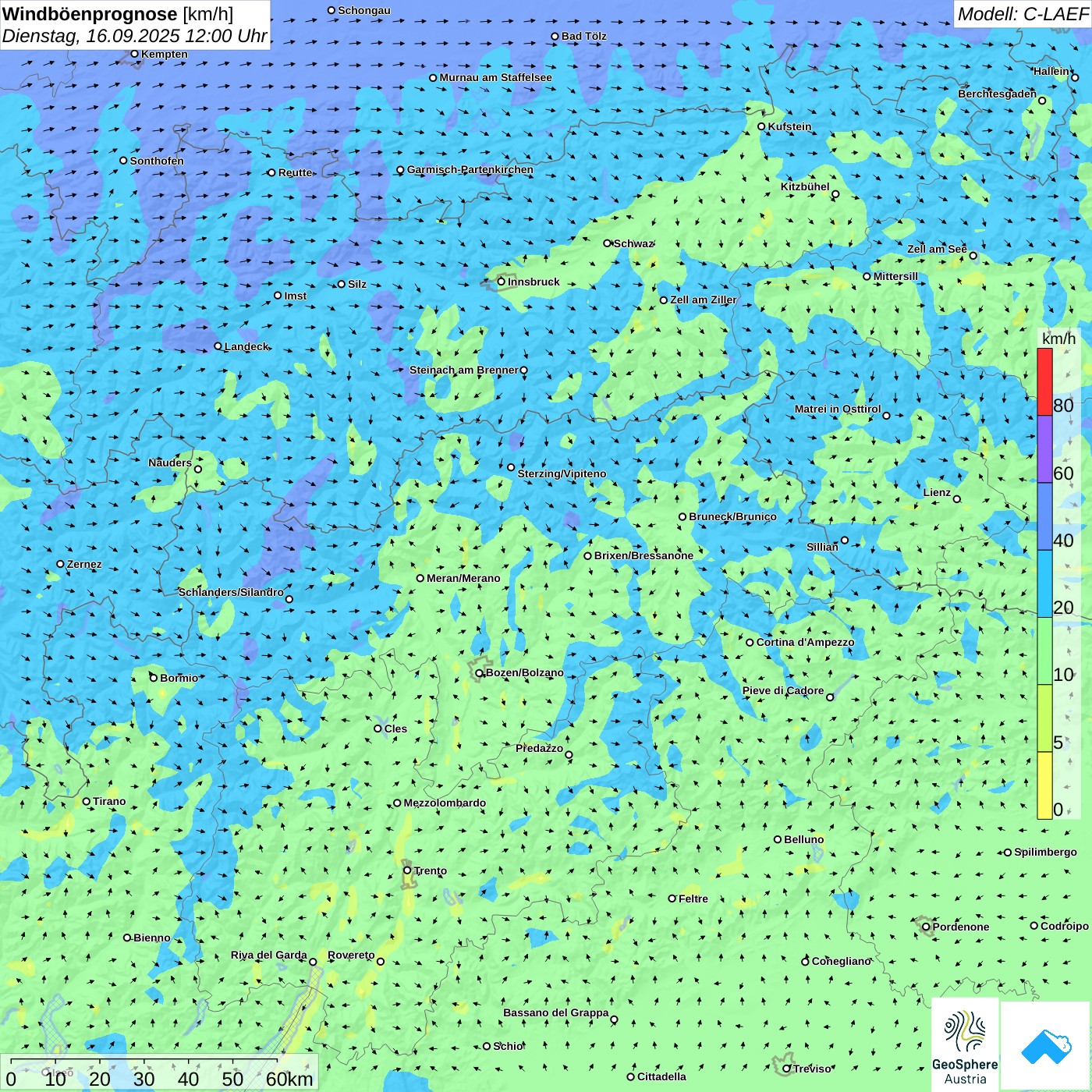Image resolution: width=1092 pixels, height=1092 pixels.
Task: Click the Landeck city label
Action: tap(246, 346)
